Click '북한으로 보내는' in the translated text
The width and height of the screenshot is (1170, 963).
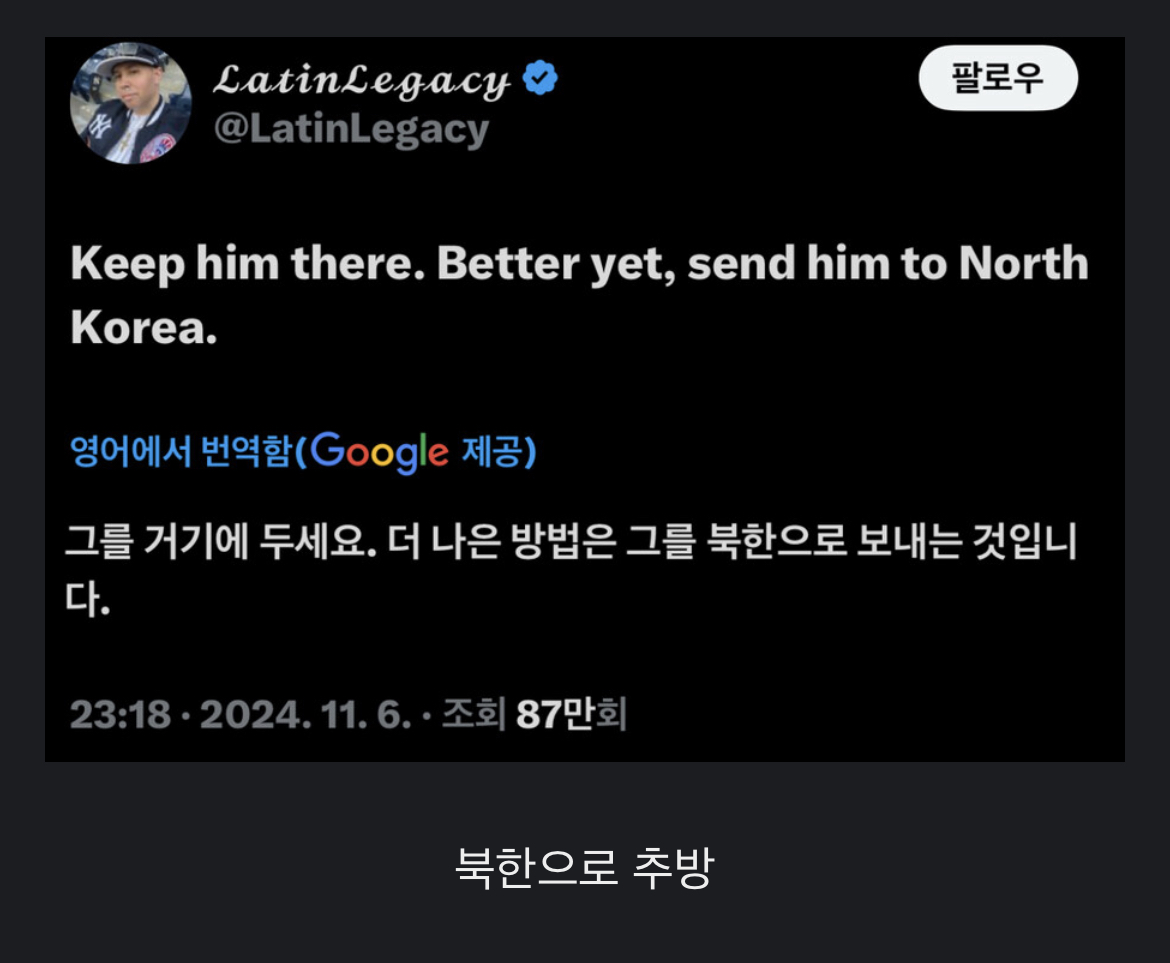coord(833,541)
